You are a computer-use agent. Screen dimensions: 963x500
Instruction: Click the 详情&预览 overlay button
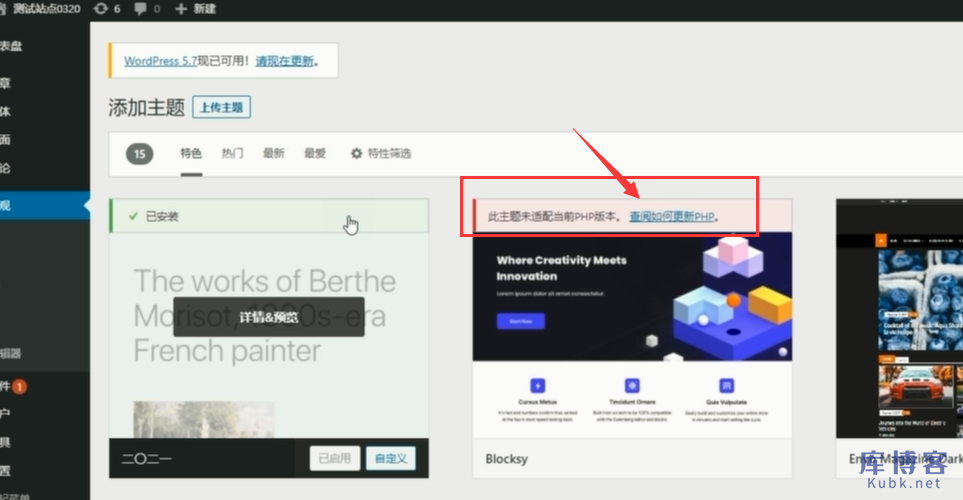click(269, 317)
